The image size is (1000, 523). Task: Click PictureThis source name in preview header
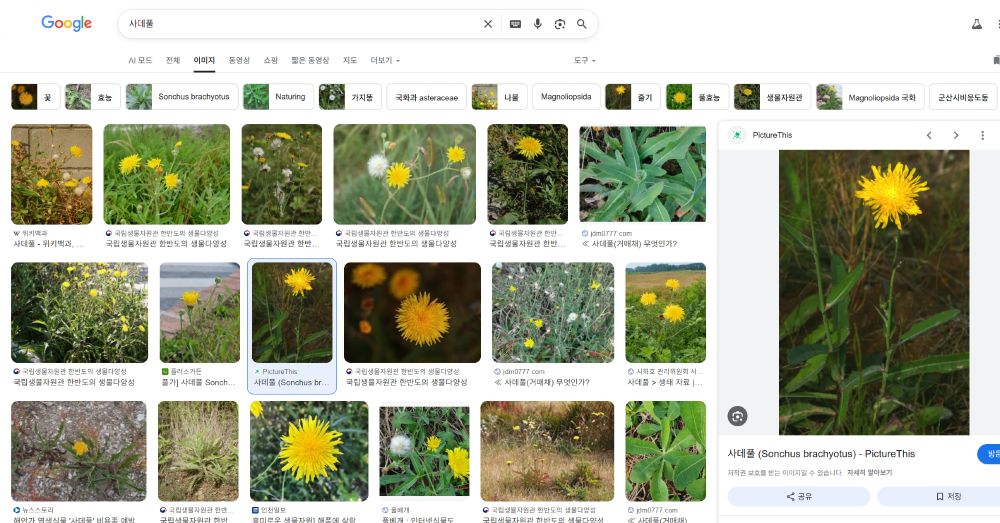point(772,135)
